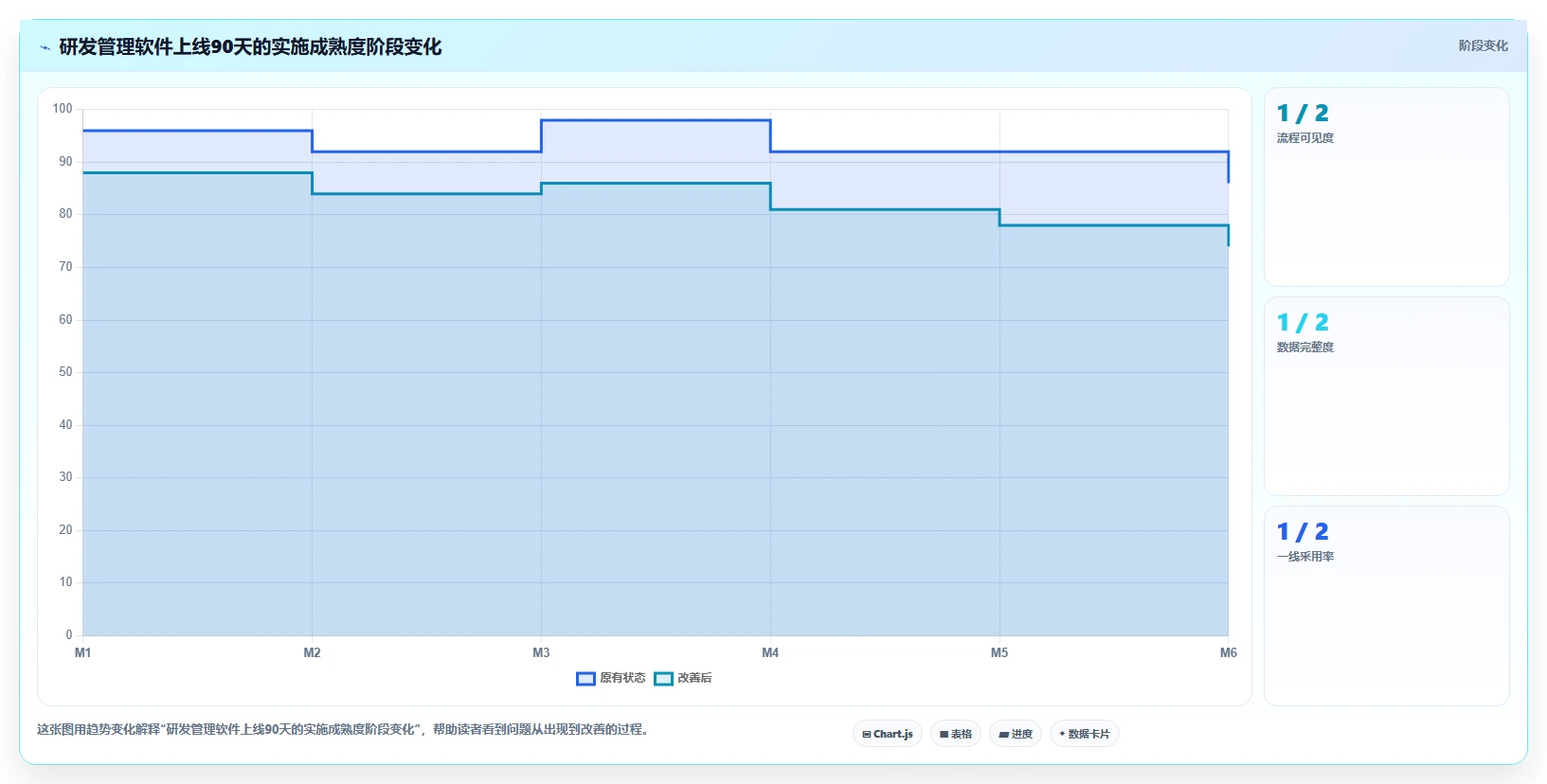Click the title icon beside the chart heading
The width and height of the screenshot is (1547, 784).
tap(45, 47)
